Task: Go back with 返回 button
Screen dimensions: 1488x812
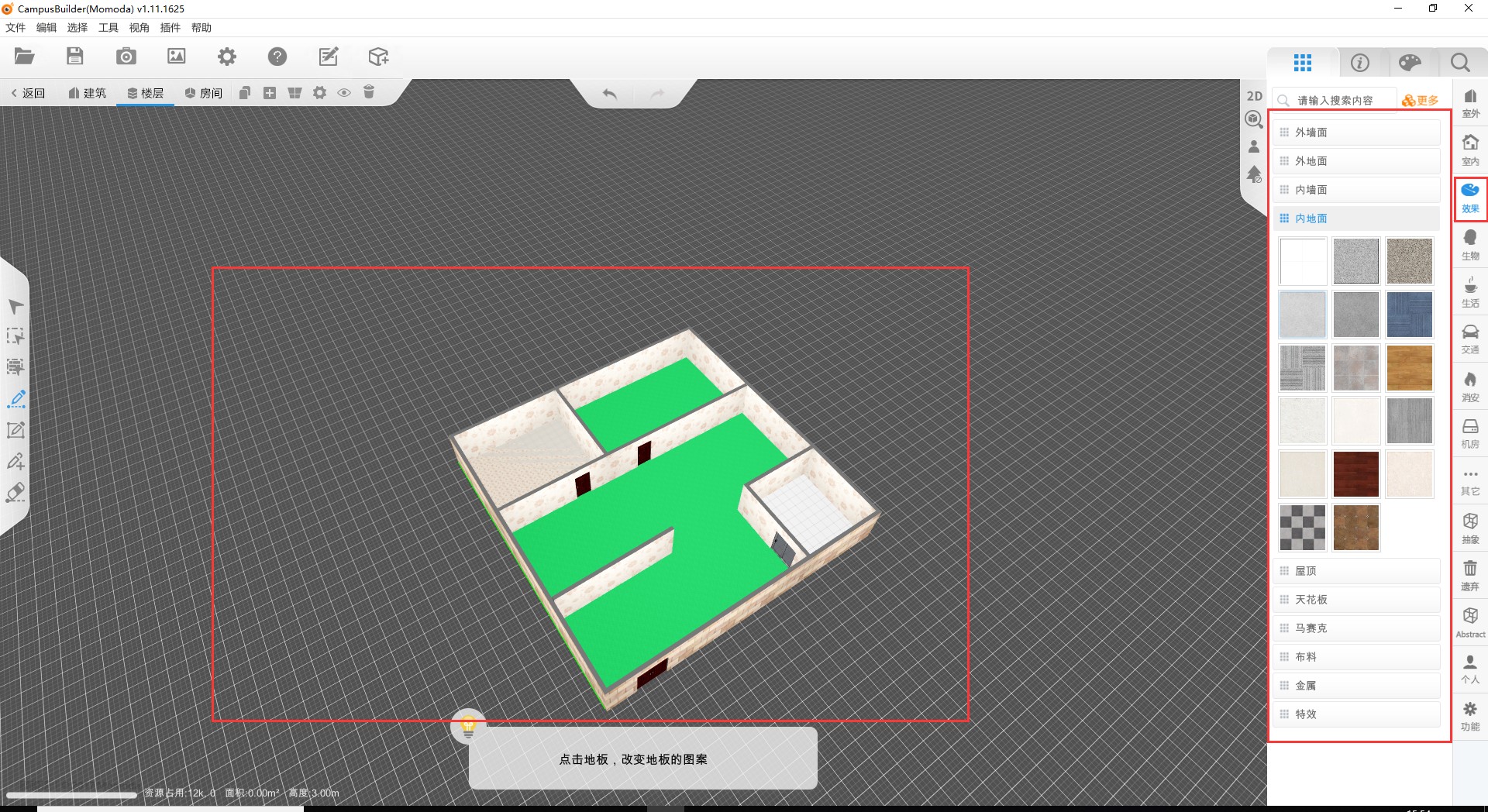Action: tap(28, 93)
